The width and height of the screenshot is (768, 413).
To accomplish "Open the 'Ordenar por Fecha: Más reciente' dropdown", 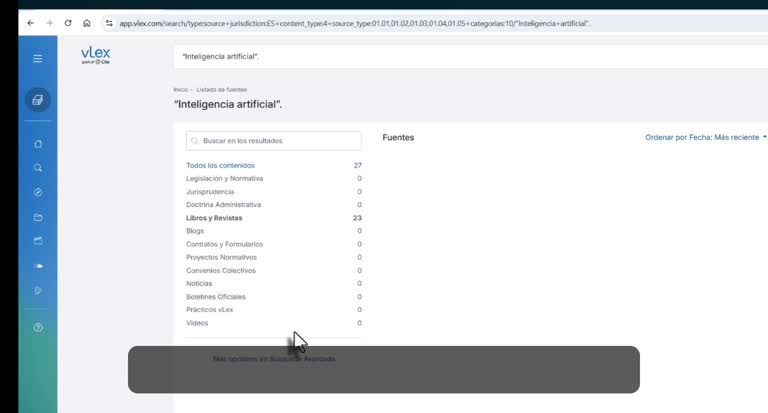I will (705, 138).
